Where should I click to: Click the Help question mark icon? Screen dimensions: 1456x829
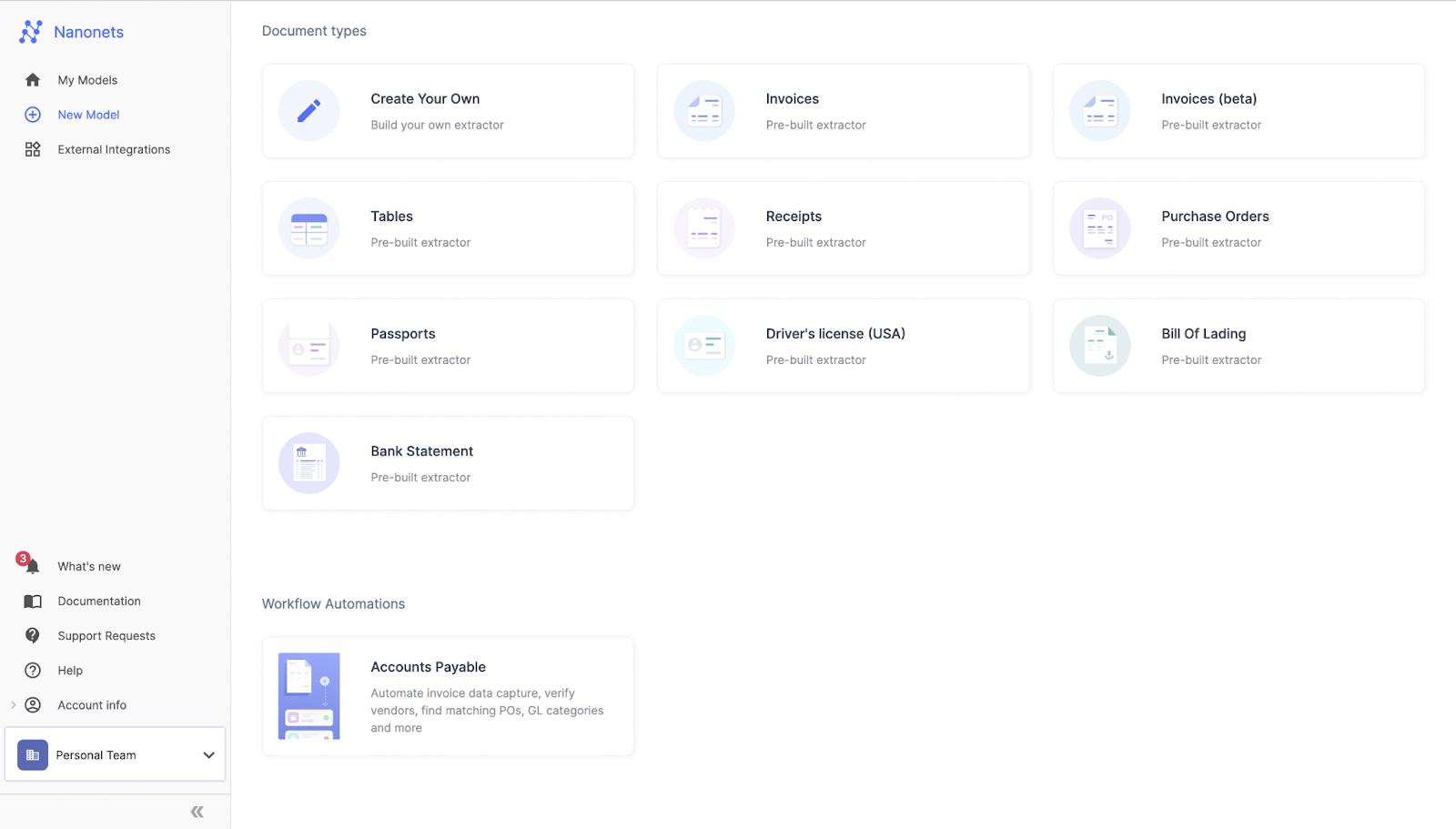click(x=33, y=671)
